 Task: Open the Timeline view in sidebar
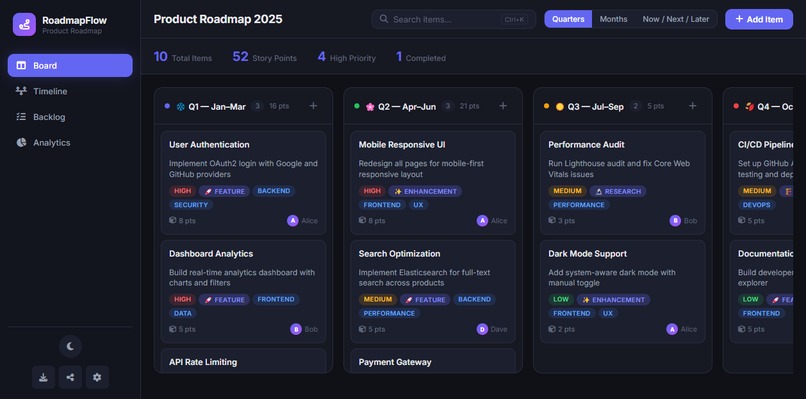pos(70,91)
